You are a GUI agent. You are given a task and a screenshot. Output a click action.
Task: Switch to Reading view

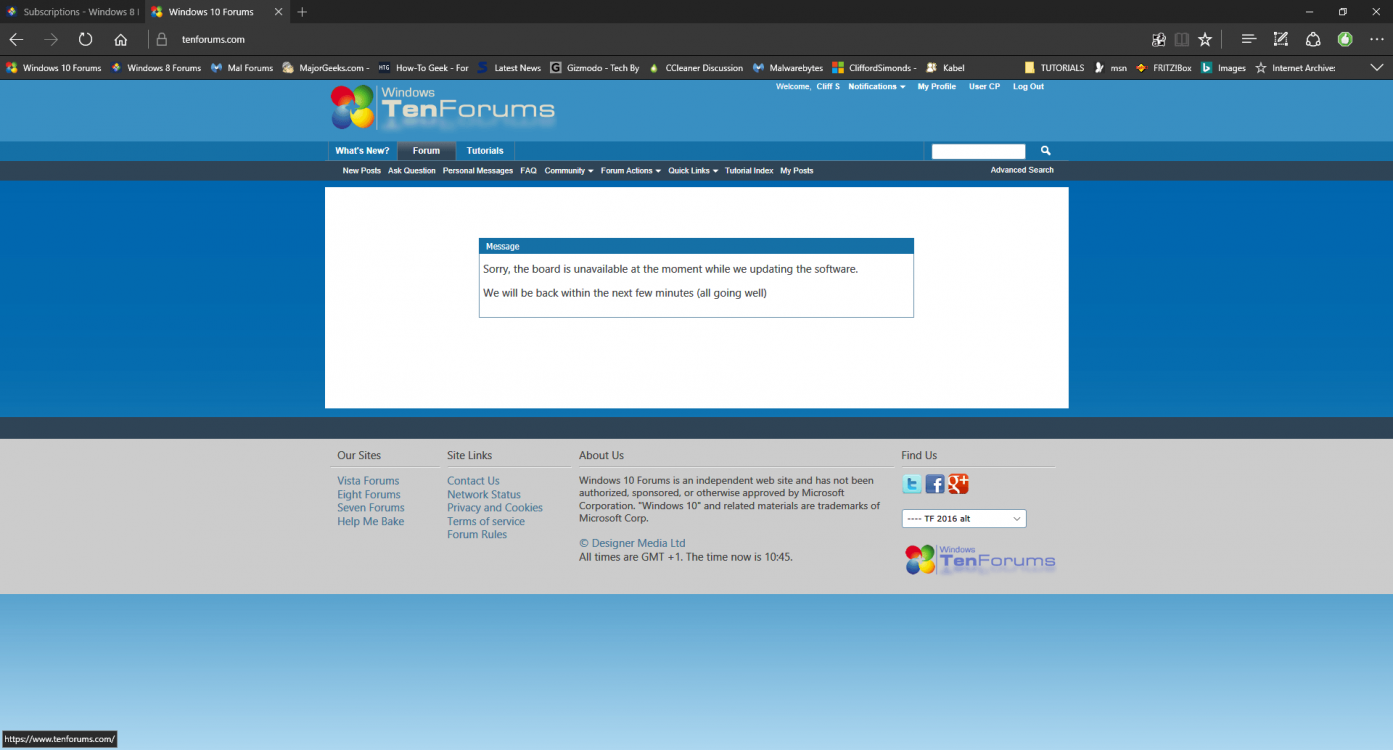tap(1182, 40)
